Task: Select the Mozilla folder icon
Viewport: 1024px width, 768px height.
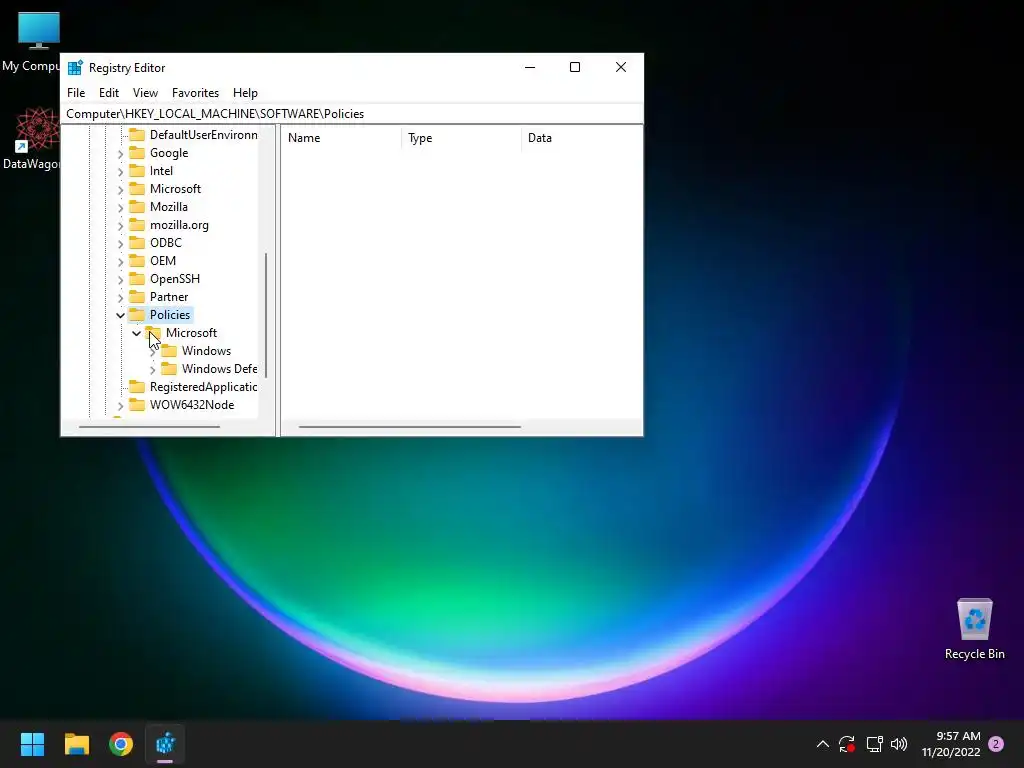Action: click(x=136, y=206)
